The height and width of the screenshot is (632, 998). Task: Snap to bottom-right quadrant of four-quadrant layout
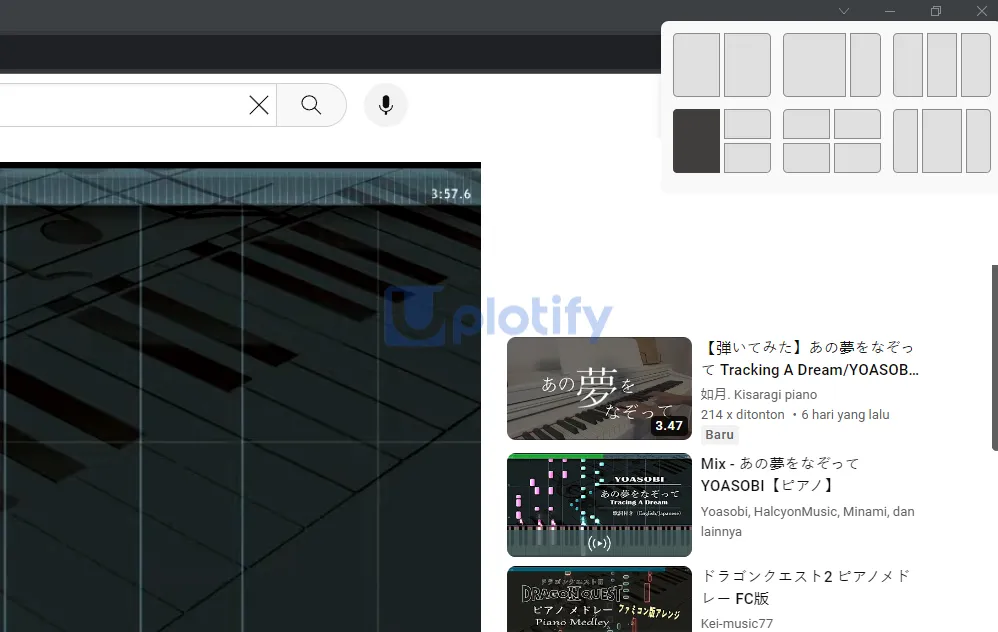pyautogui.click(x=857, y=158)
